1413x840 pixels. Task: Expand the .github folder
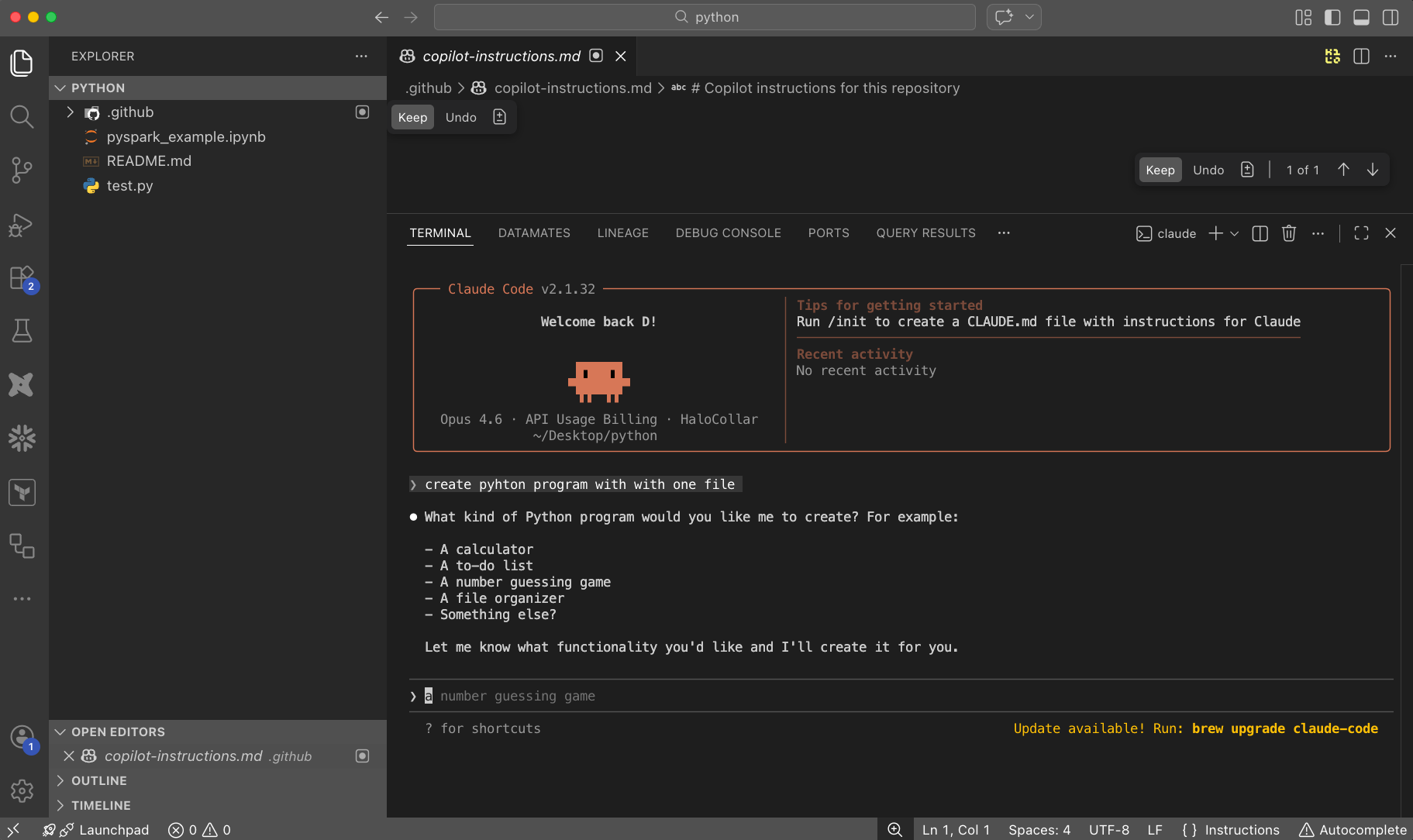pyautogui.click(x=71, y=112)
